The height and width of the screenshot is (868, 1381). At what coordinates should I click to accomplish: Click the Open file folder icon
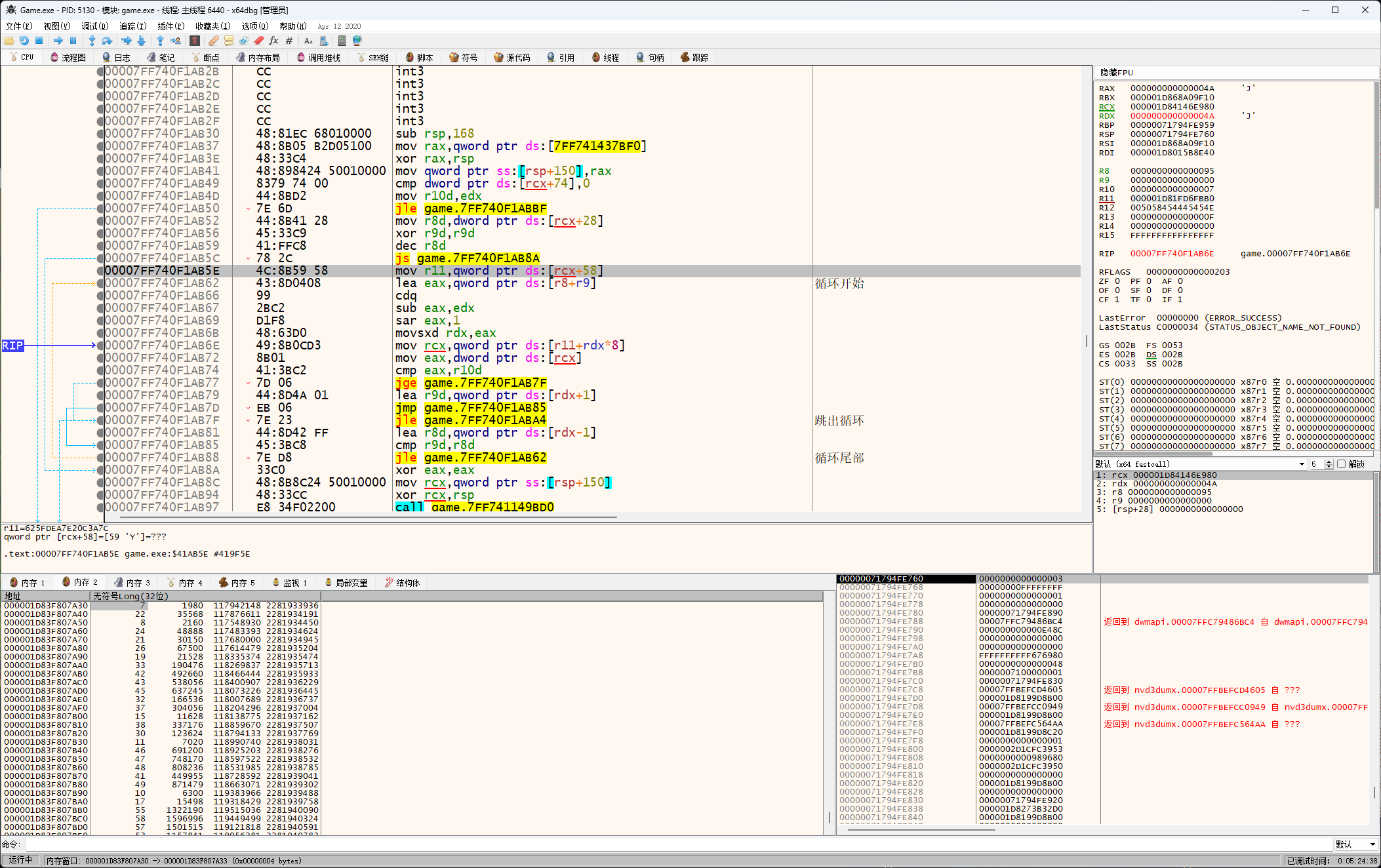[9, 41]
